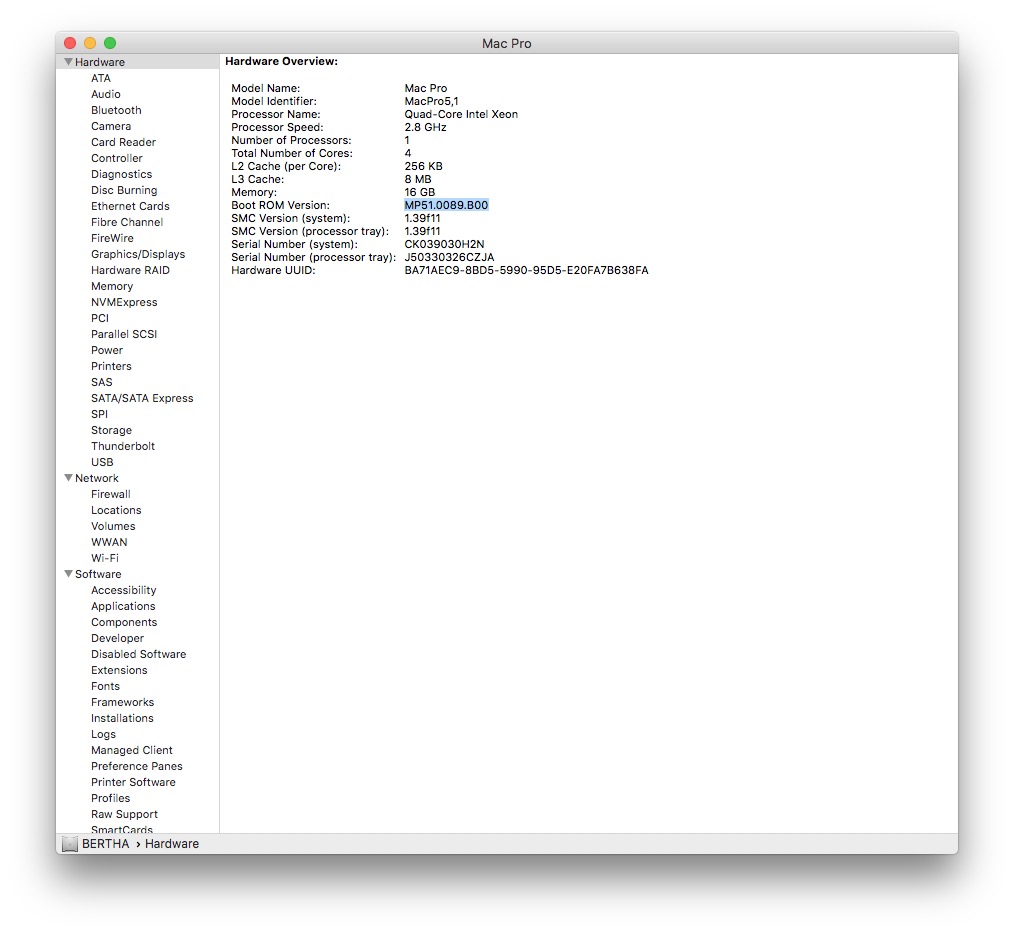
Task: Select Printer Software entry
Action: (x=133, y=783)
